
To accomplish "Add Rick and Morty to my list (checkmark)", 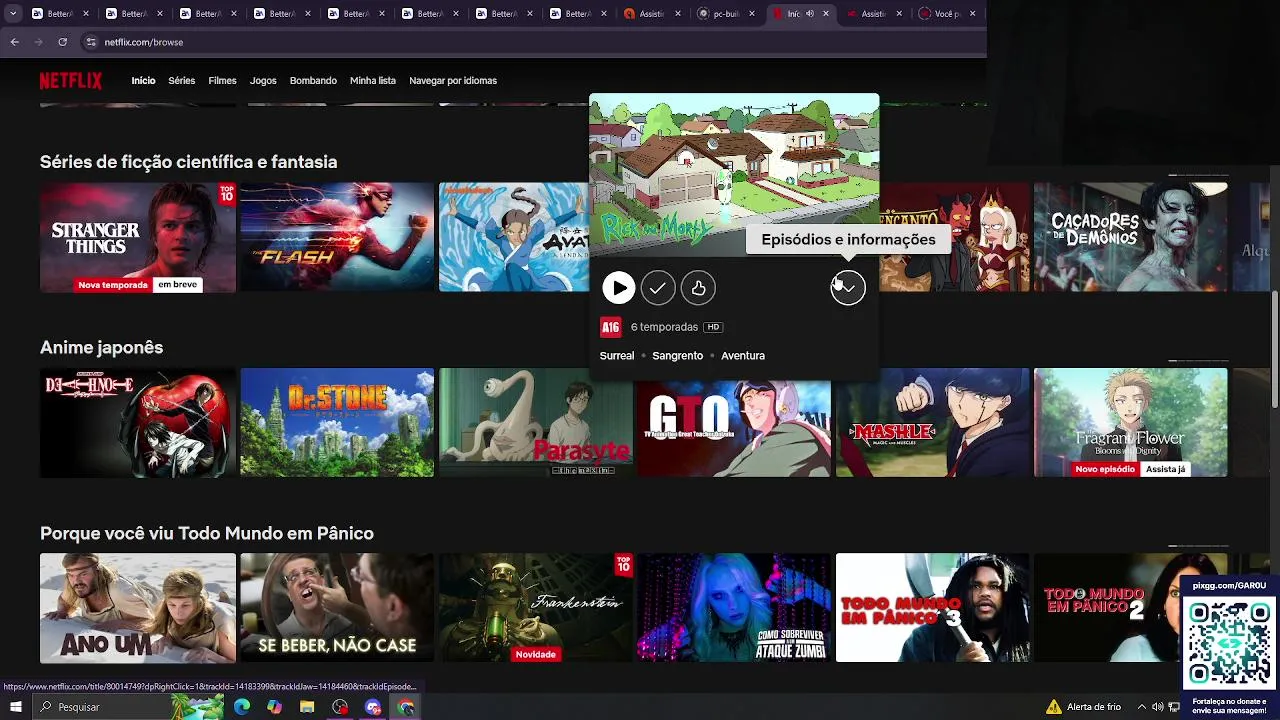I will (x=658, y=288).
